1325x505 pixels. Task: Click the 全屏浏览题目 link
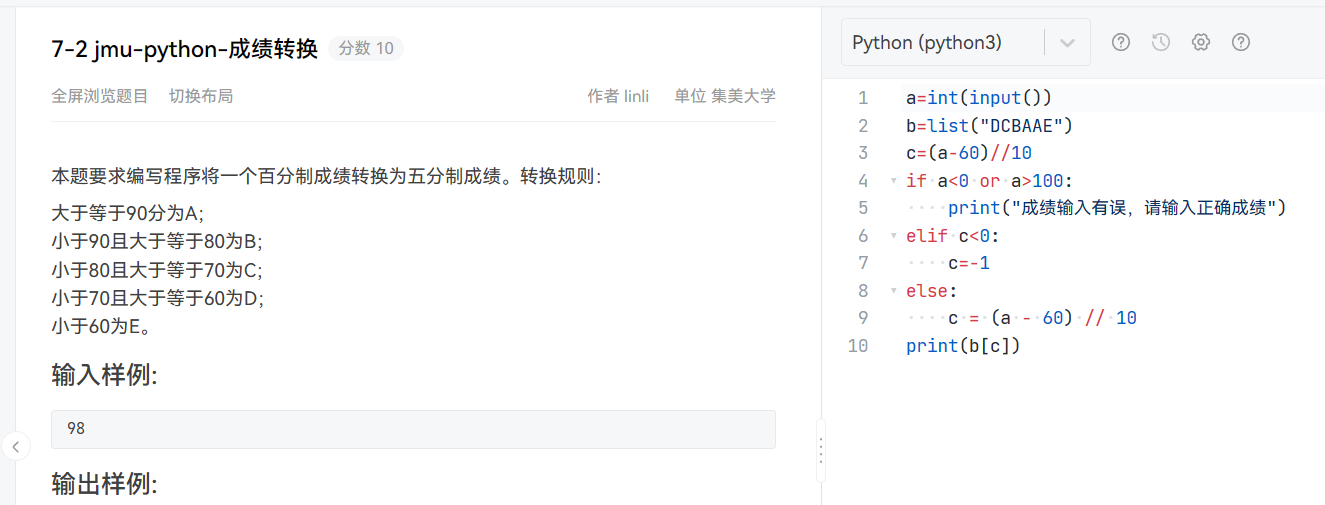point(100,96)
